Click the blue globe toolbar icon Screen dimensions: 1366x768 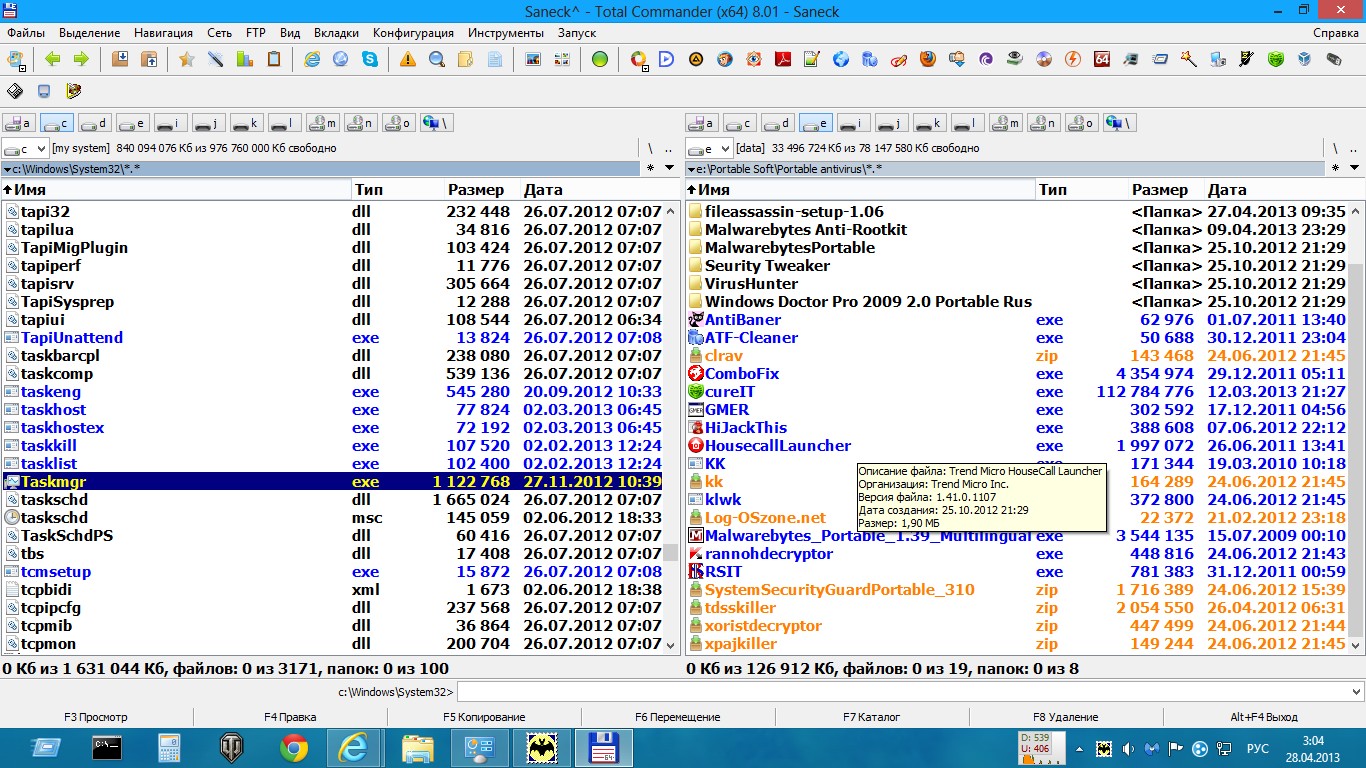pos(840,59)
